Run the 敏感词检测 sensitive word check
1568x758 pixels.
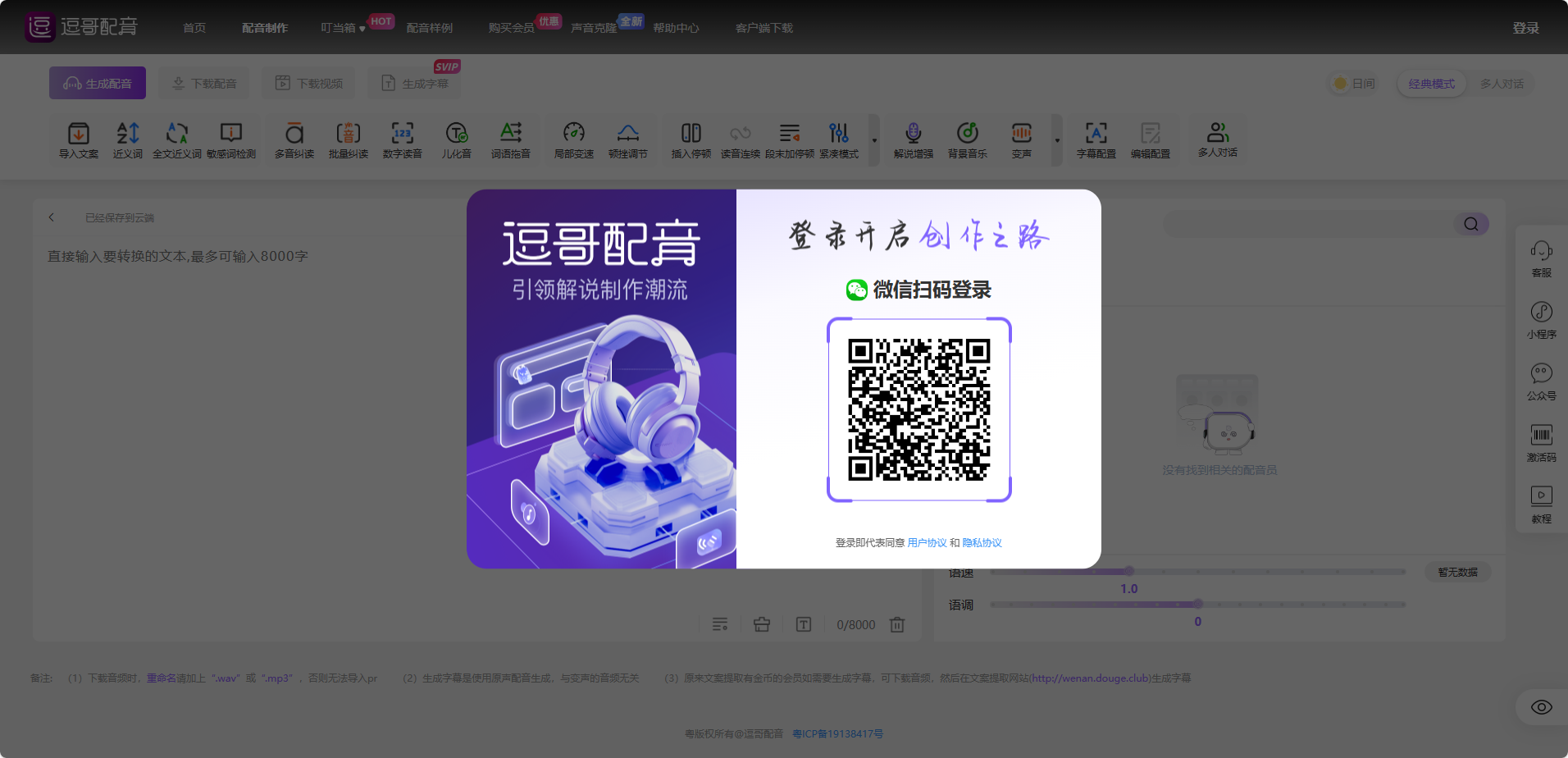point(231,139)
